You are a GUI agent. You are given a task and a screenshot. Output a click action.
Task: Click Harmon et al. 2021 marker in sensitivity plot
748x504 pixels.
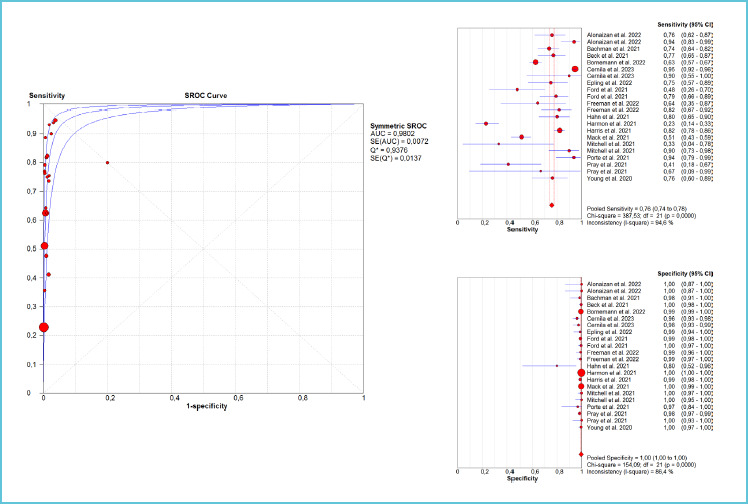tap(486, 123)
